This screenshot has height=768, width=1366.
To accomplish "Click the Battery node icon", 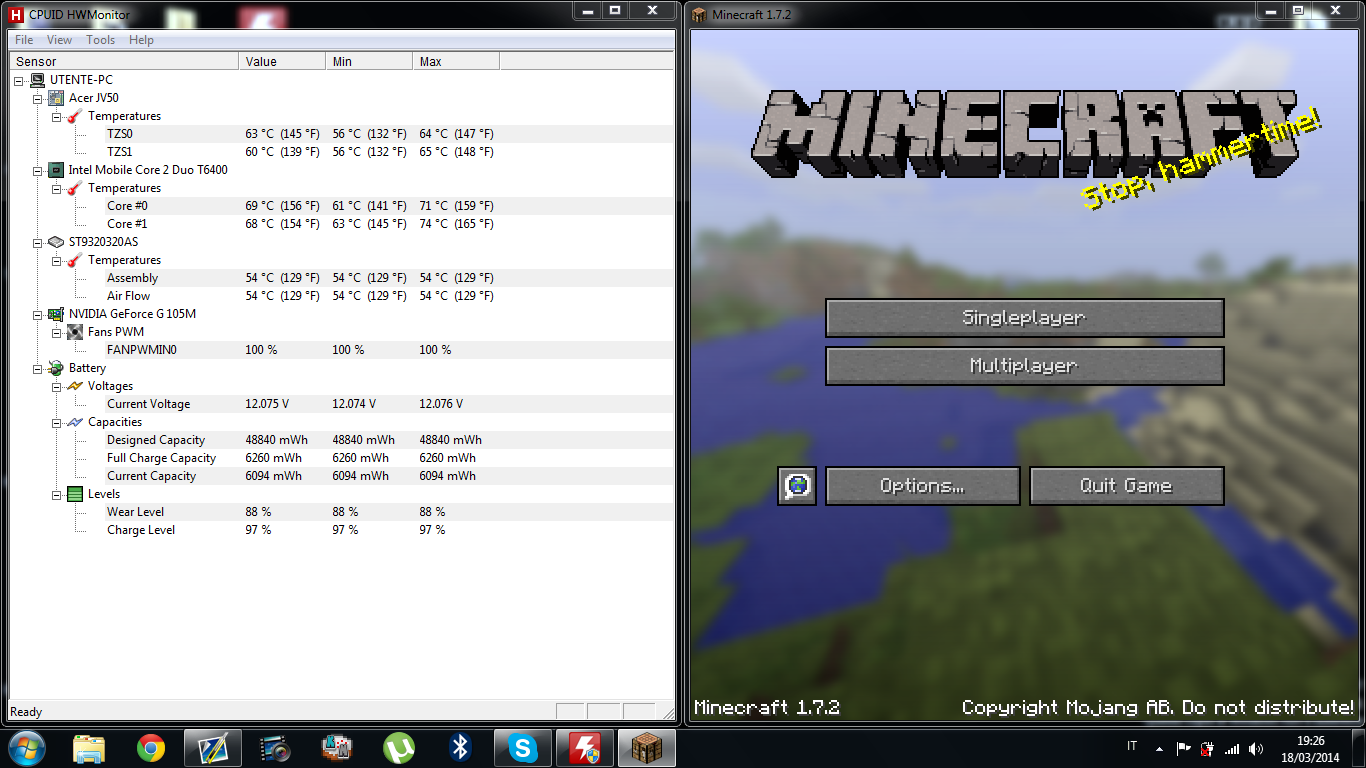I will coord(56,368).
